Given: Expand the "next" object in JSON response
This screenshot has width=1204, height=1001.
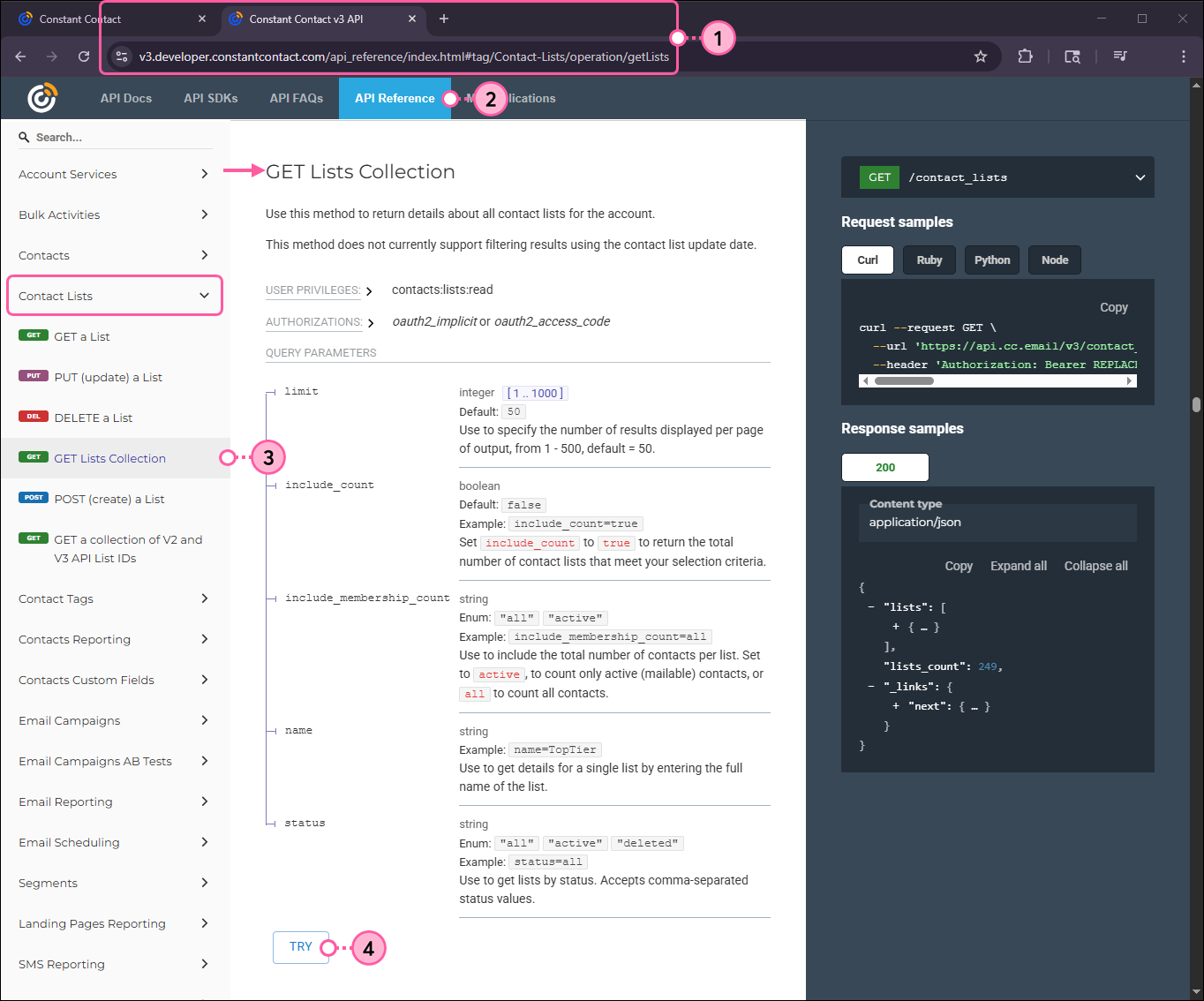Looking at the screenshot, I should pyautogui.click(x=896, y=706).
